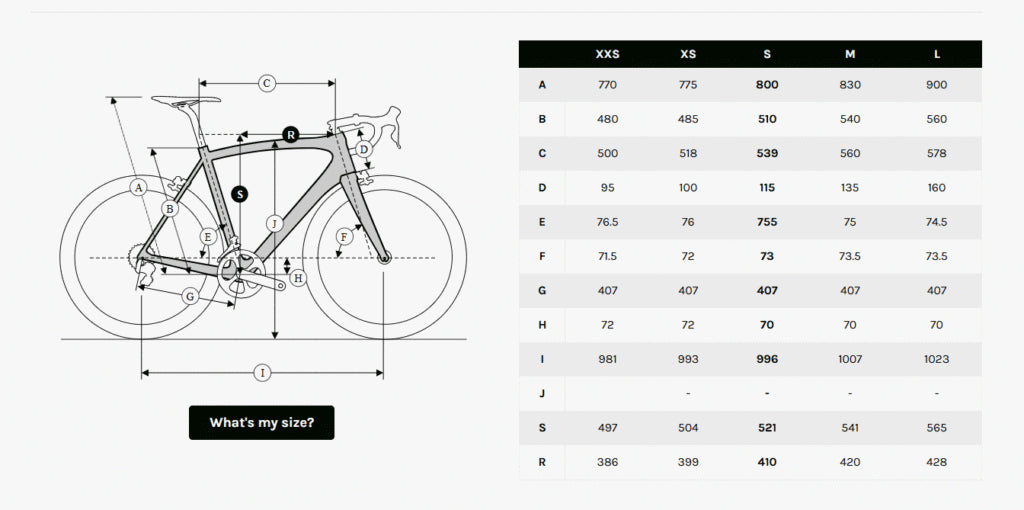Select the circled E seat angle label
The height and width of the screenshot is (510, 1024).
(208, 237)
